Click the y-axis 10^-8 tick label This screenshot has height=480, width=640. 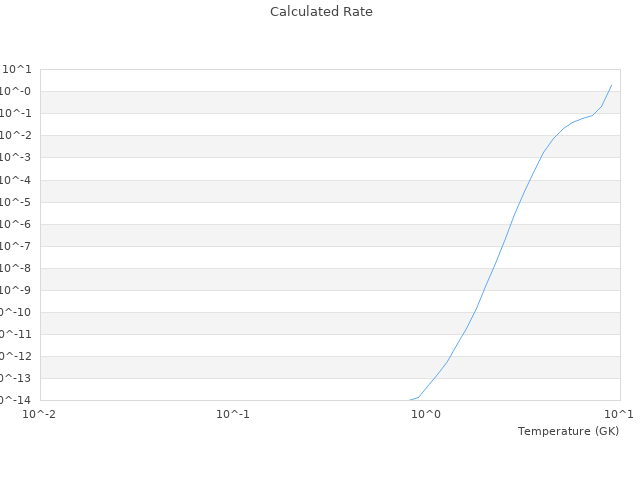tap(16, 268)
